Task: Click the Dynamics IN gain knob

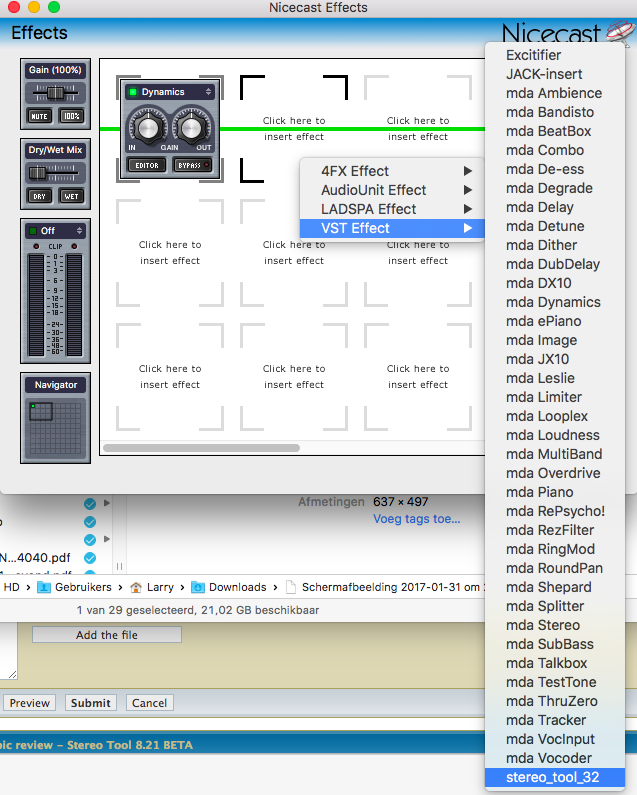Action: click(x=148, y=128)
